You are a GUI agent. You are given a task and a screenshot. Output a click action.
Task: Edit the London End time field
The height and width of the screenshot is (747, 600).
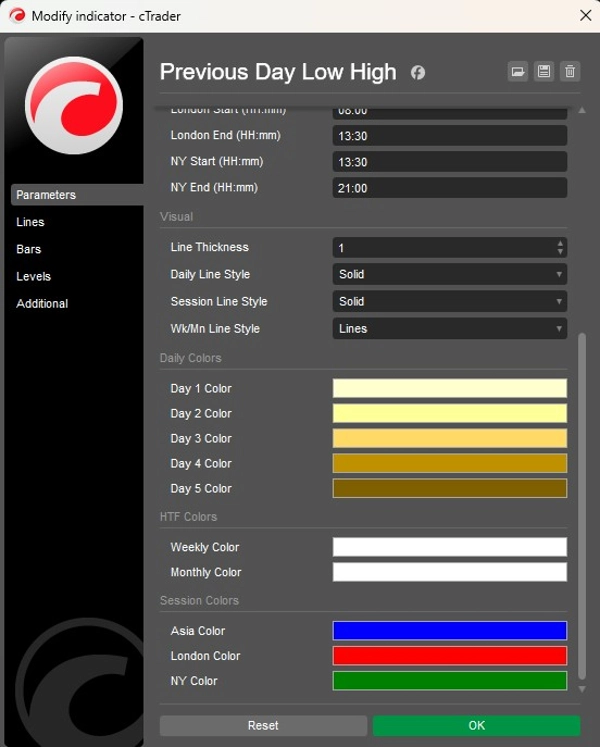[450, 136]
